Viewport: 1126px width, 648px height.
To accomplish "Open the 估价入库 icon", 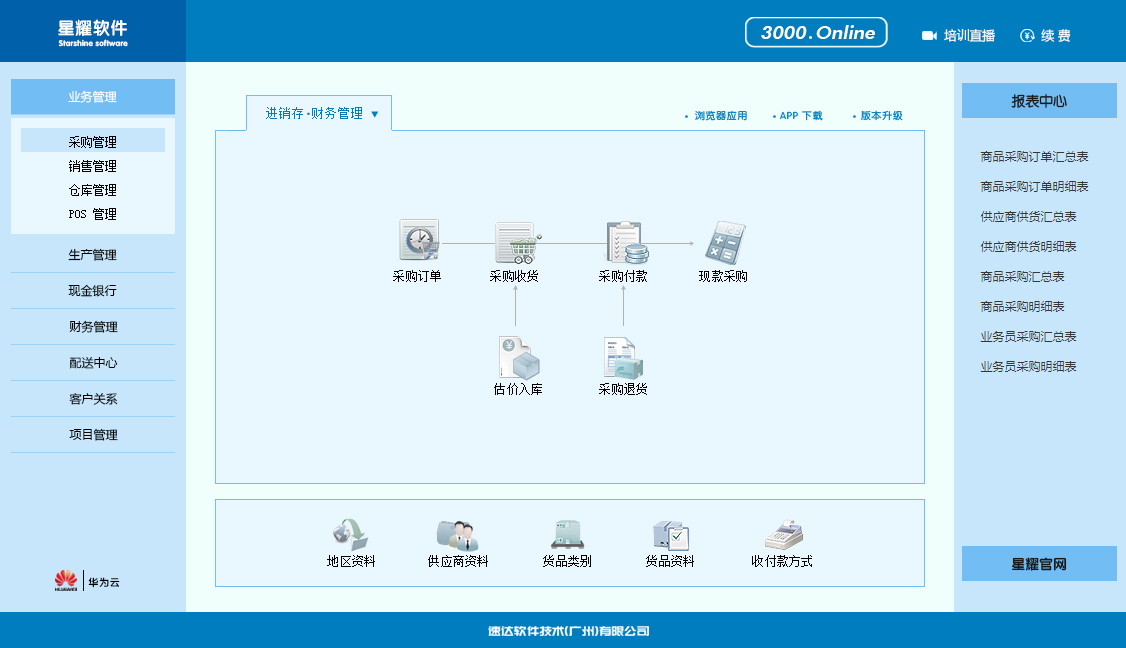I will click(x=517, y=358).
